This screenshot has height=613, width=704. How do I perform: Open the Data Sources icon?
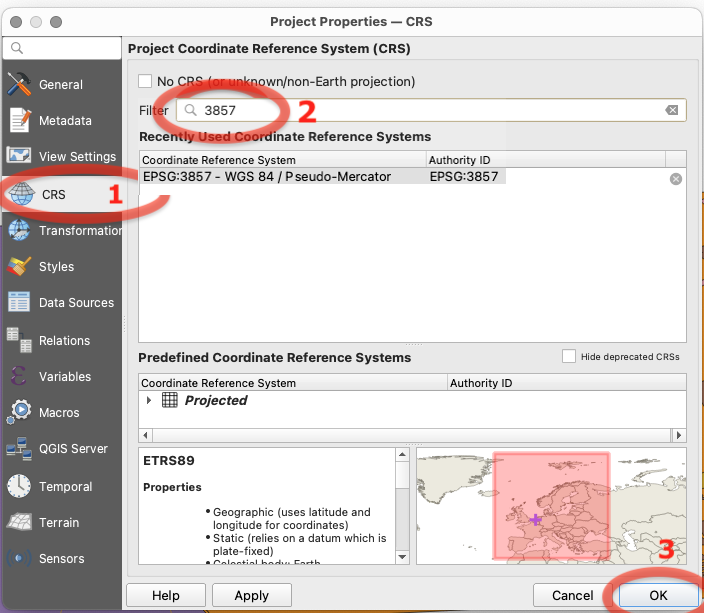point(19,303)
